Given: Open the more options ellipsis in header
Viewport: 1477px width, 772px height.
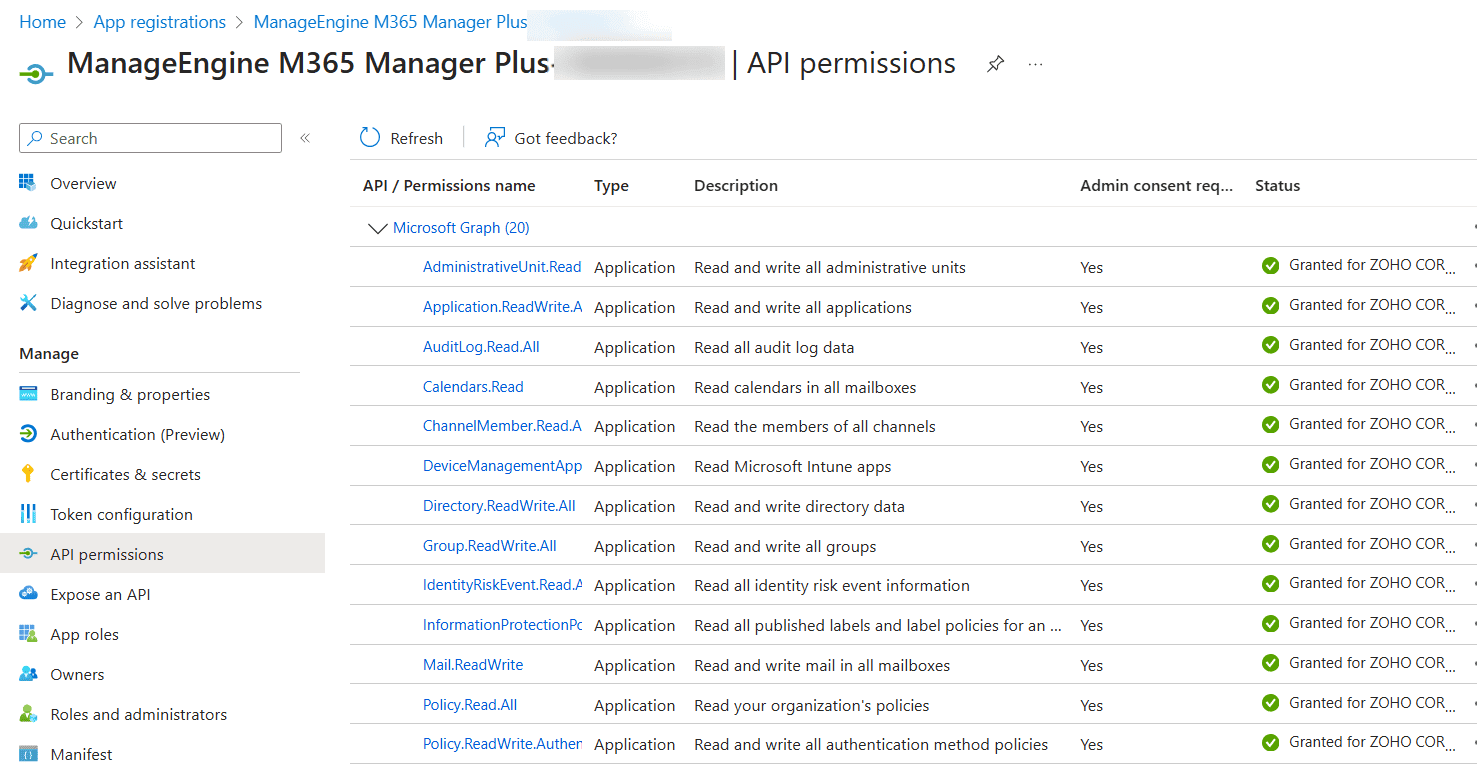Looking at the screenshot, I should tap(1035, 64).
